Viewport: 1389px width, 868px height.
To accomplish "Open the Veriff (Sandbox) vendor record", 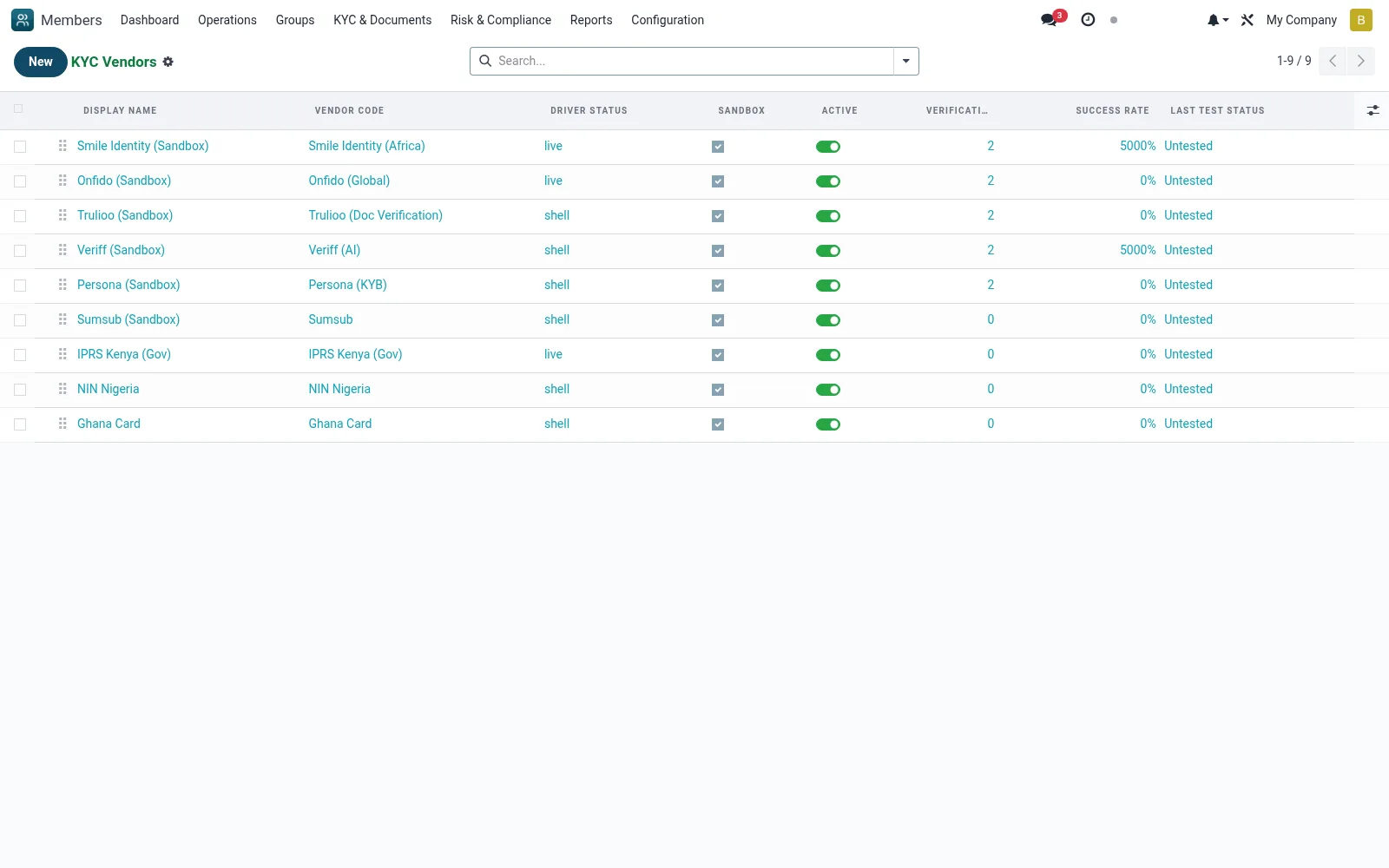I will (121, 250).
